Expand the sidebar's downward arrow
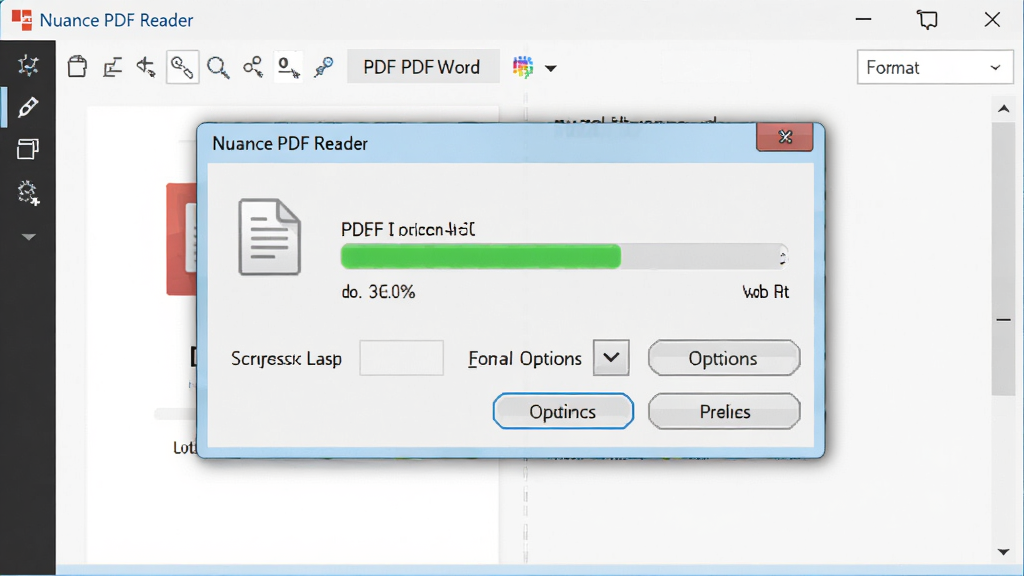The image size is (1024, 576). click(x=28, y=237)
